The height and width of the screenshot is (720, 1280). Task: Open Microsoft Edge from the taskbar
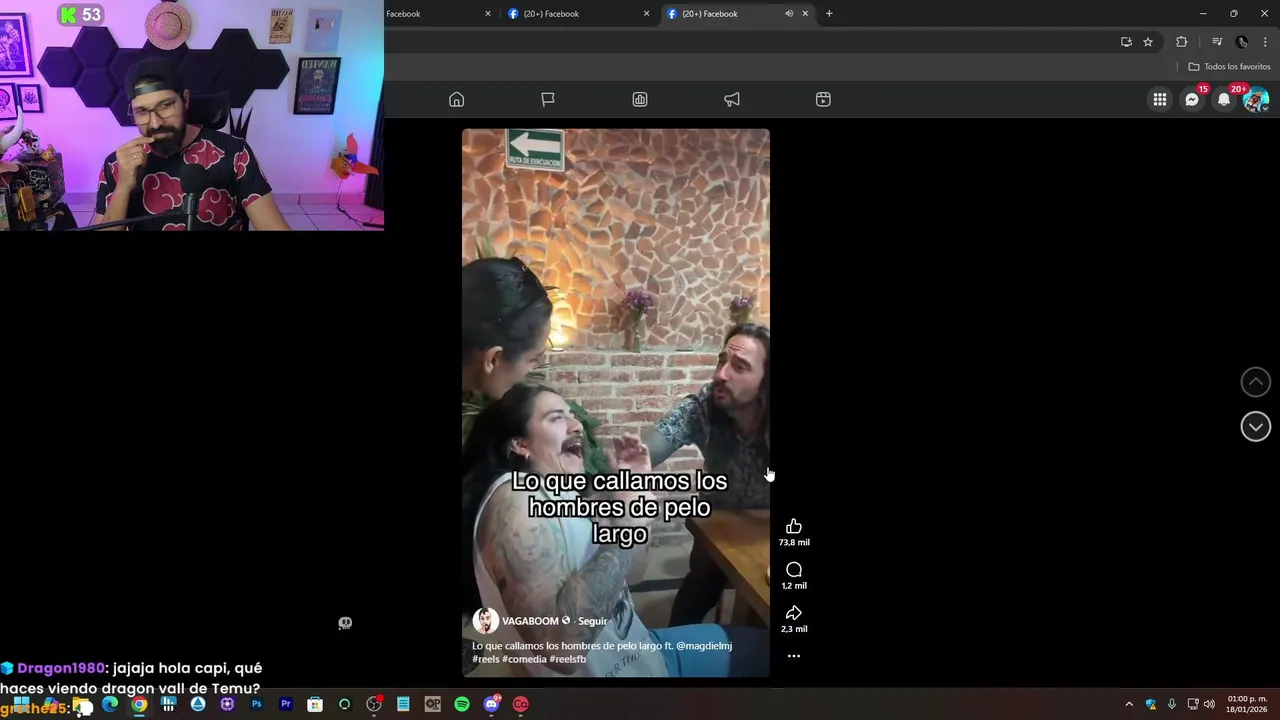(110, 704)
